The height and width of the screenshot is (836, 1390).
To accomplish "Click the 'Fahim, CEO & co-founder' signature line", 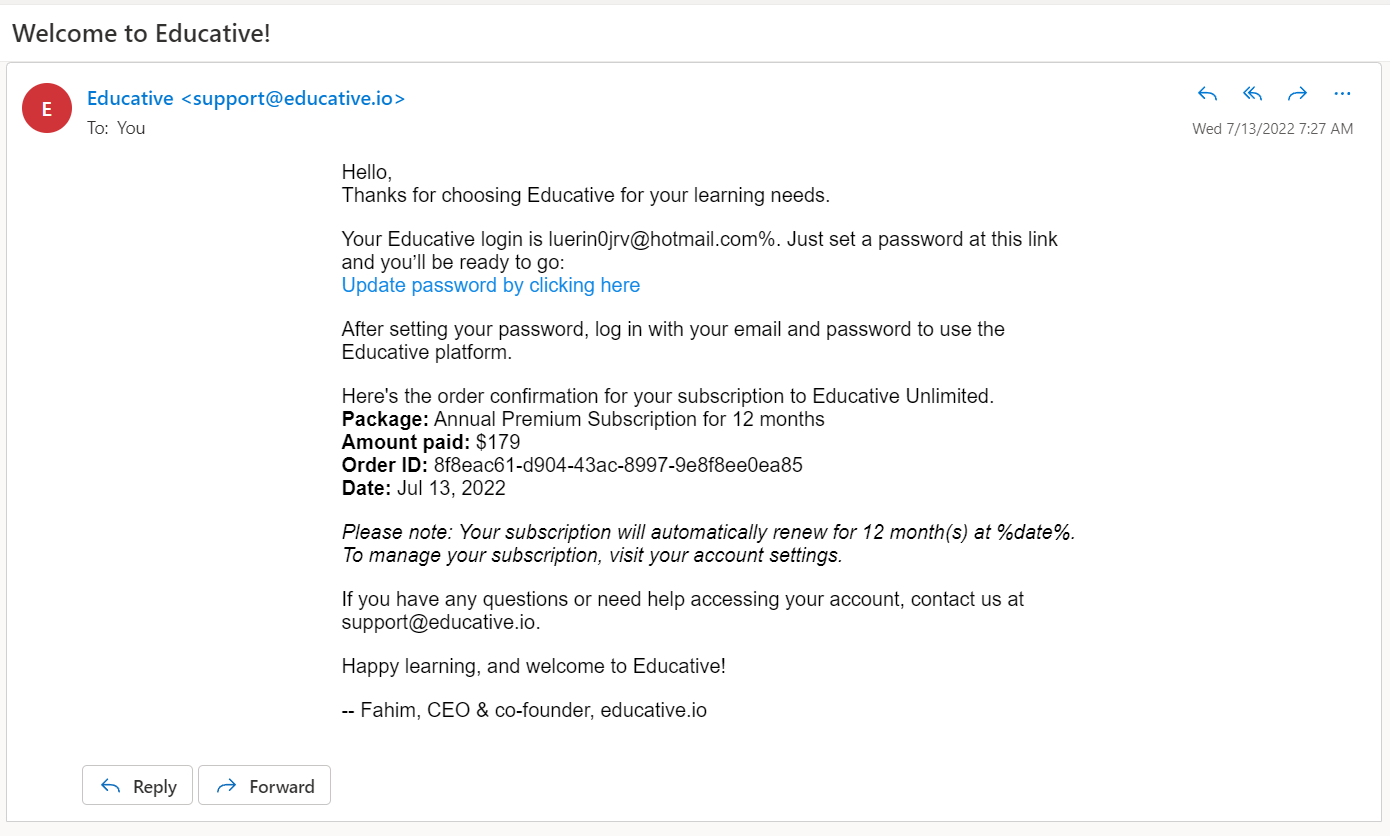I will (x=524, y=711).
